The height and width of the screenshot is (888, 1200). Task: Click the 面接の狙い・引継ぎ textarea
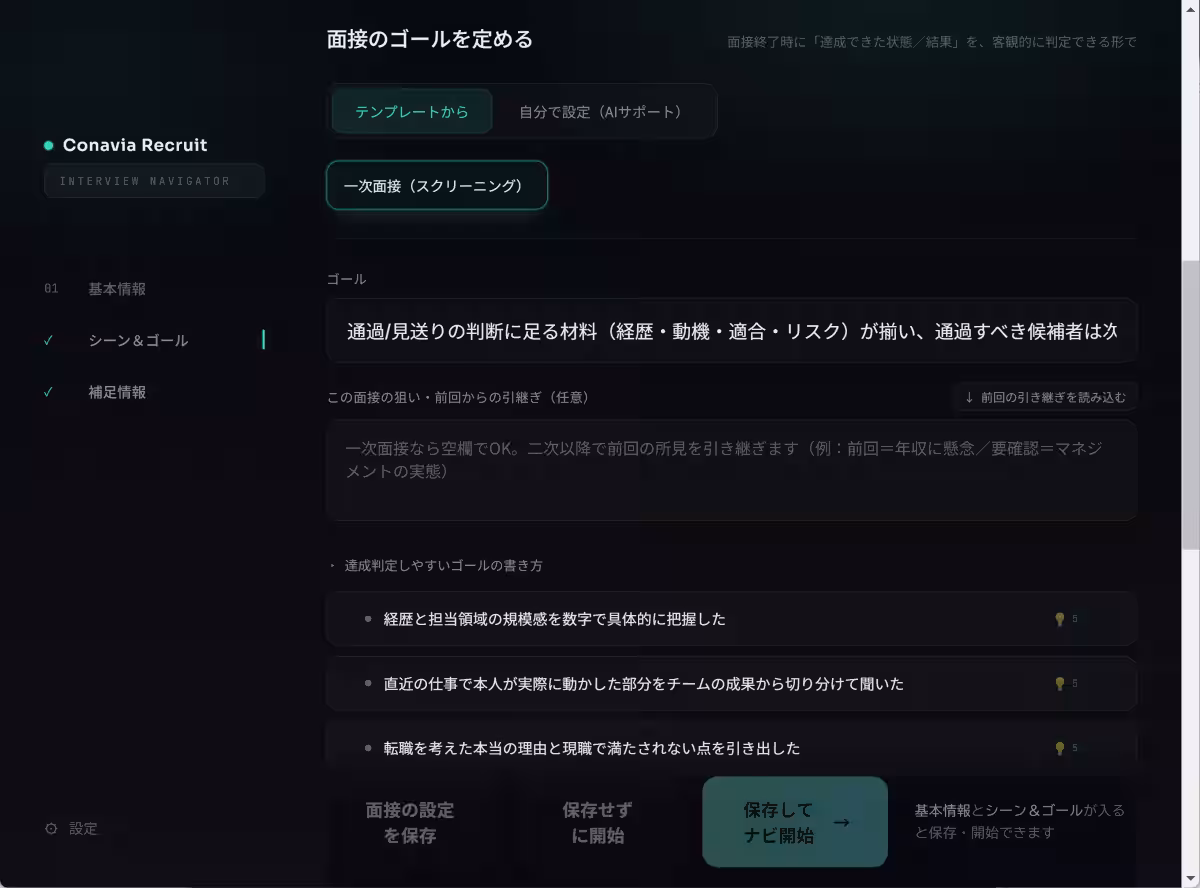[731, 470]
